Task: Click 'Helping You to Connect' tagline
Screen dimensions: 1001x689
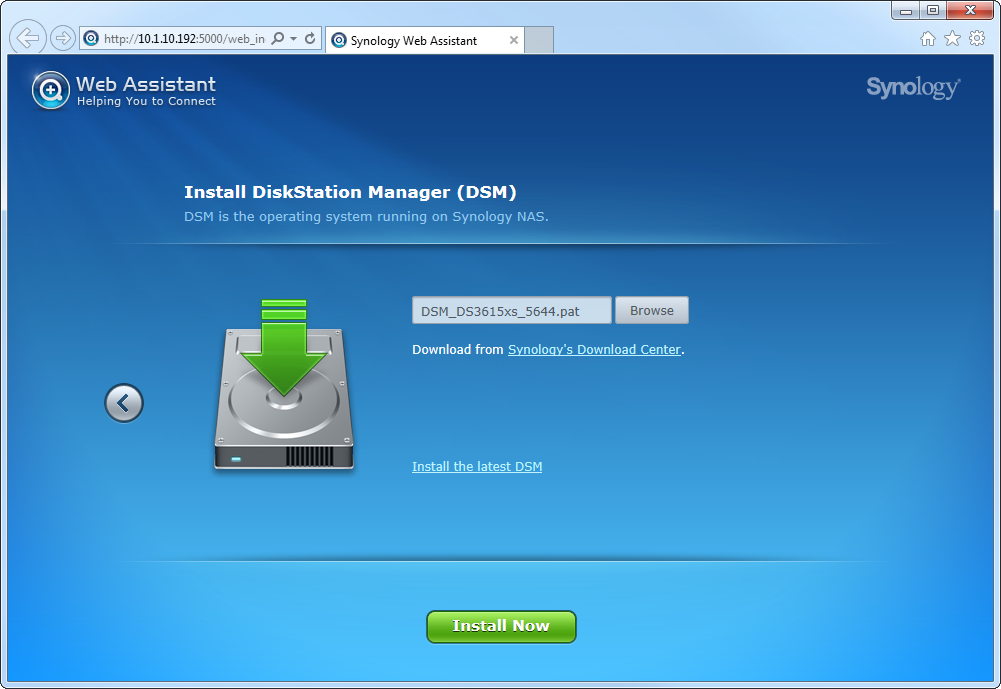Action: pyautogui.click(x=146, y=101)
